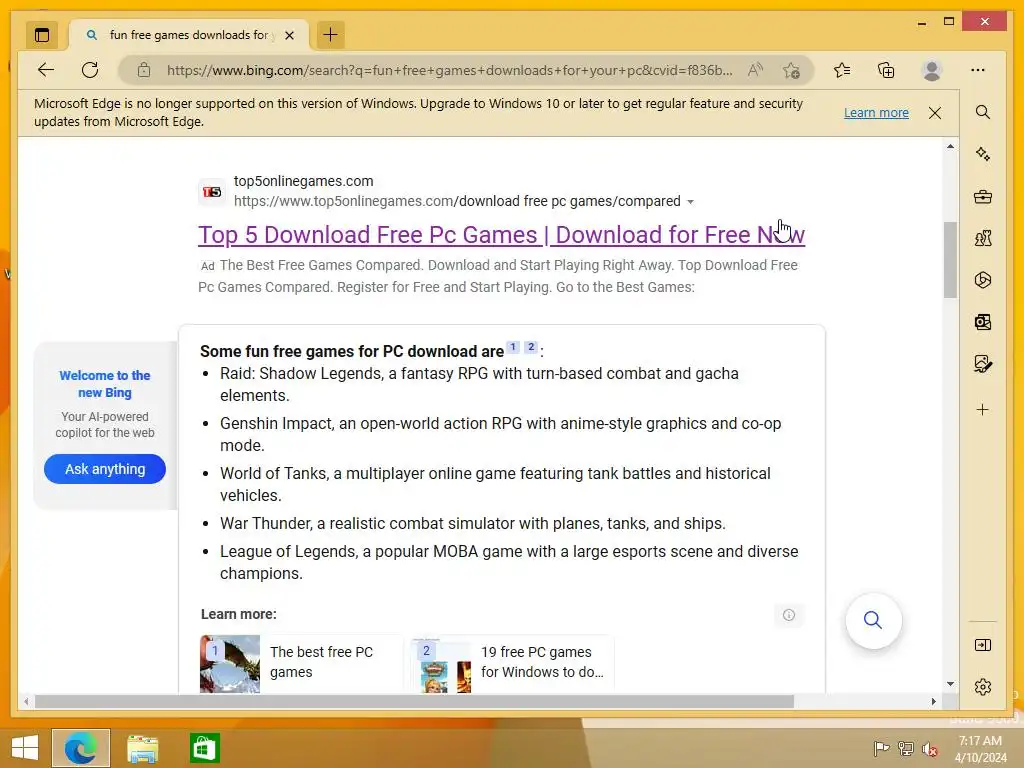Image resolution: width=1024 pixels, height=768 pixels.
Task: Open 19 free PC games for Windows card
Action: (513, 663)
